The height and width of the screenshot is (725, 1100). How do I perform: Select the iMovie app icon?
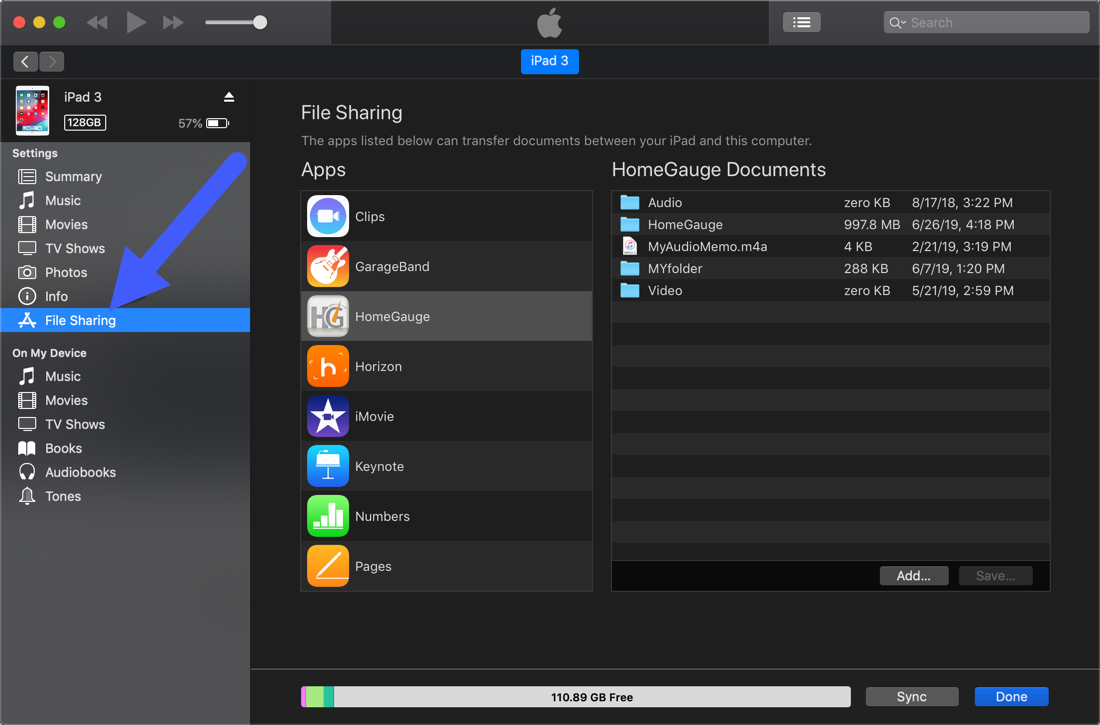point(328,415)
